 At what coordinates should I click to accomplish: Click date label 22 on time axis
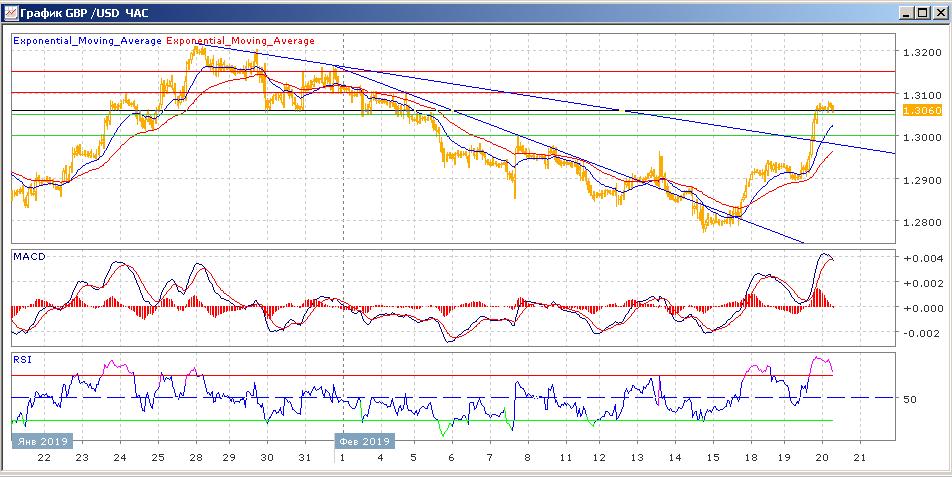pos(44,457)
